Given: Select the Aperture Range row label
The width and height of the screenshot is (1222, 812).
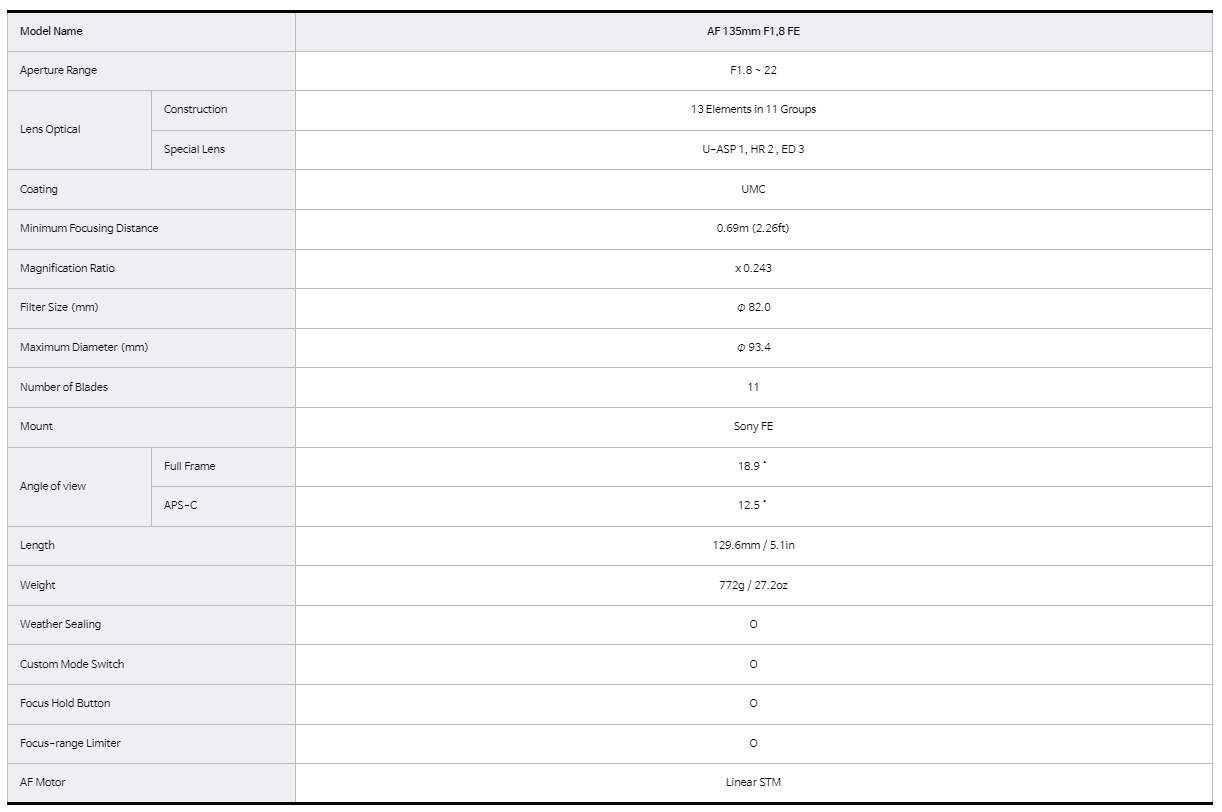Looking at the screenshot, I should (x=59, y=70).
